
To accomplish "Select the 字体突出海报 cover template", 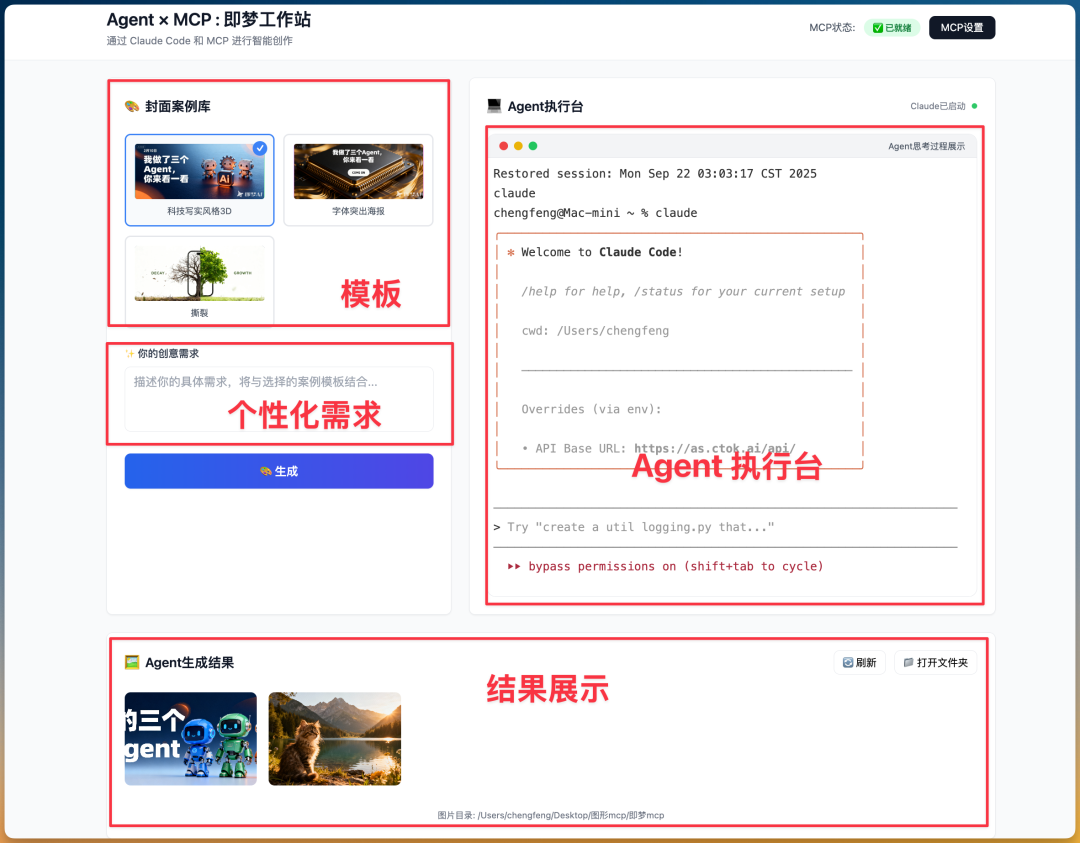I will (358, 180).
